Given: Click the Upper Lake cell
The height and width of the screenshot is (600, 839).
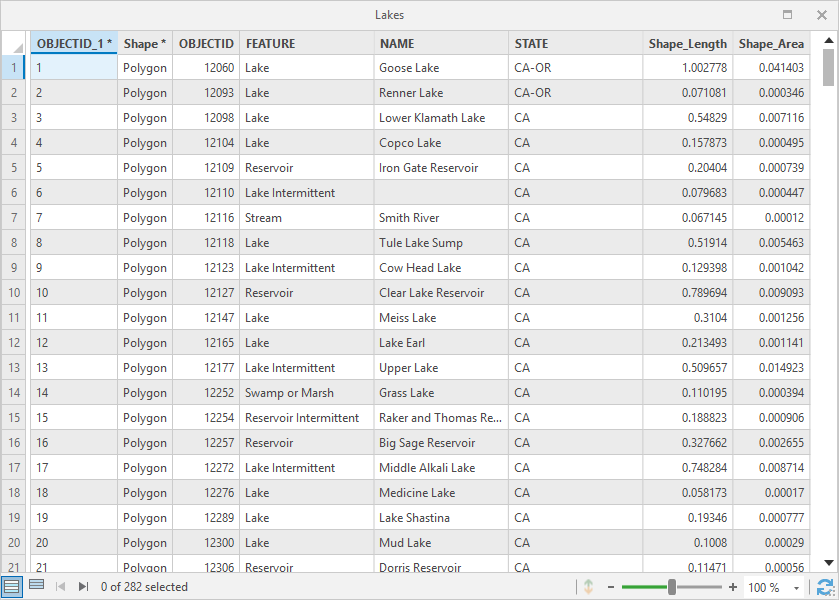Looking at the screenshot, I should click(x=441, y=368).
